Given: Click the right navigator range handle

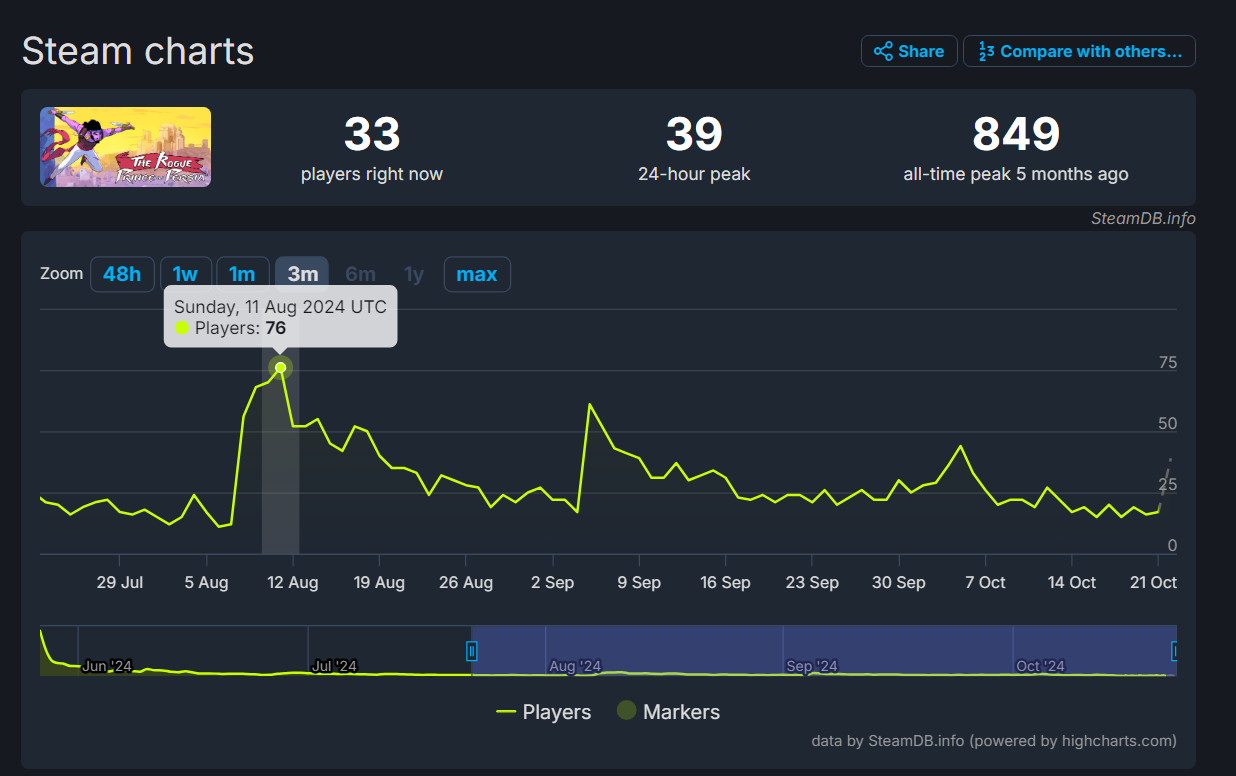Looking at the screenshot, I should click(x=1175, y=651).
